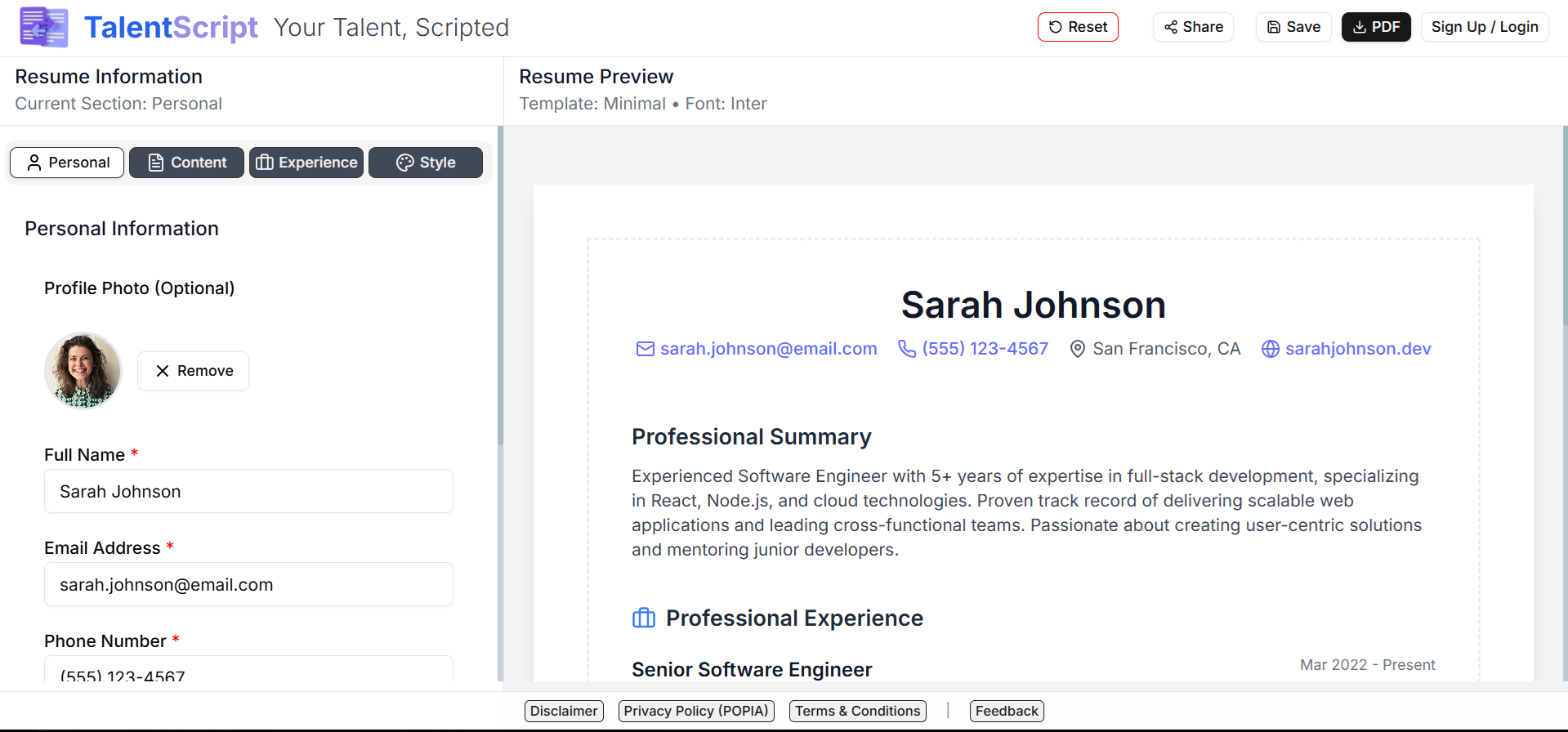Click the location pin icon in preview
The image size is (1568, 732).
click(x=1078, y=349)
